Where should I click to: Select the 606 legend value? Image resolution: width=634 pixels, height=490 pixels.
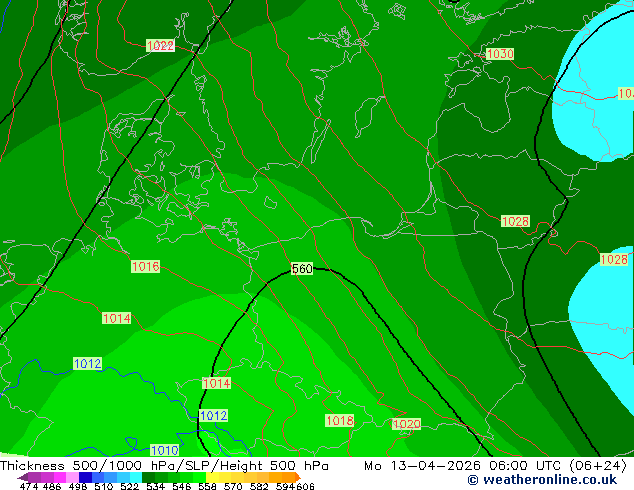point(304,486)
